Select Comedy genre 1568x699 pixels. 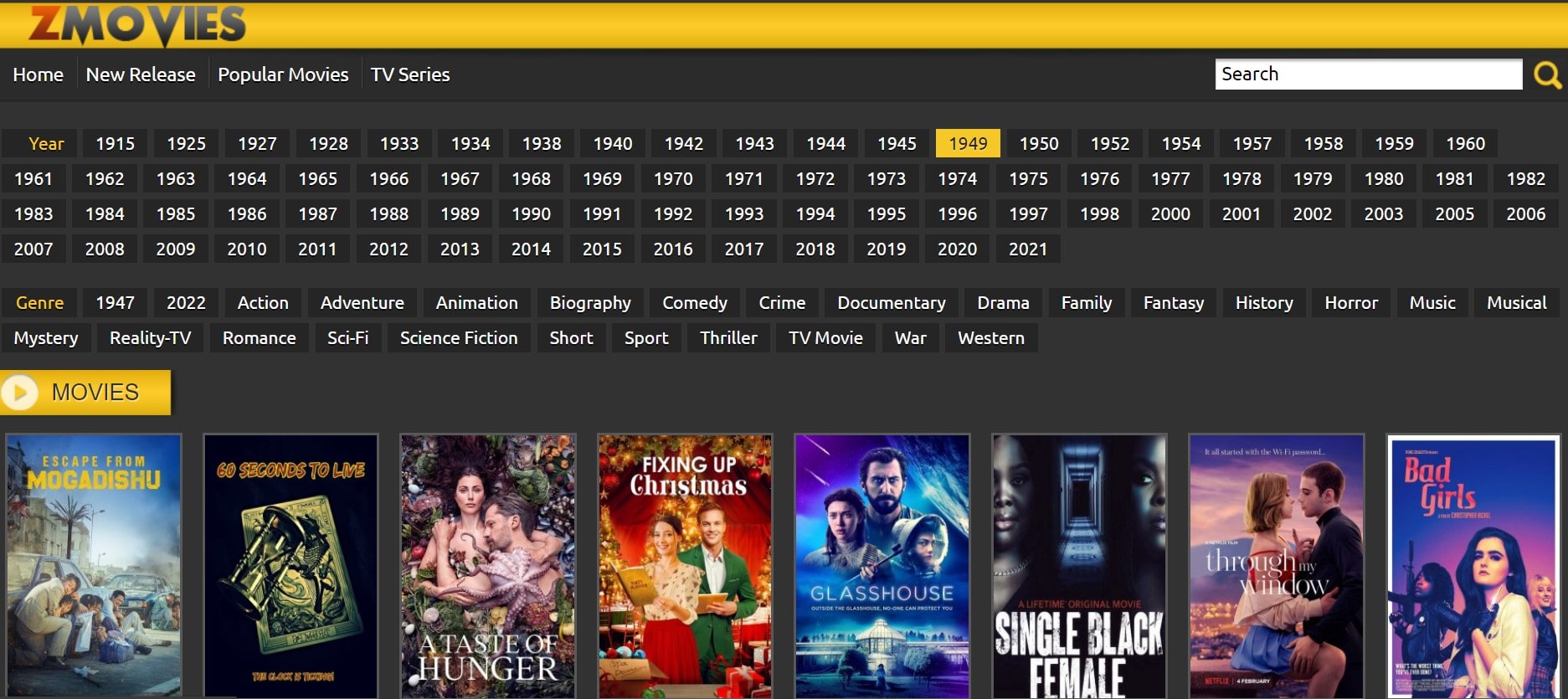[x=695, y=302]
